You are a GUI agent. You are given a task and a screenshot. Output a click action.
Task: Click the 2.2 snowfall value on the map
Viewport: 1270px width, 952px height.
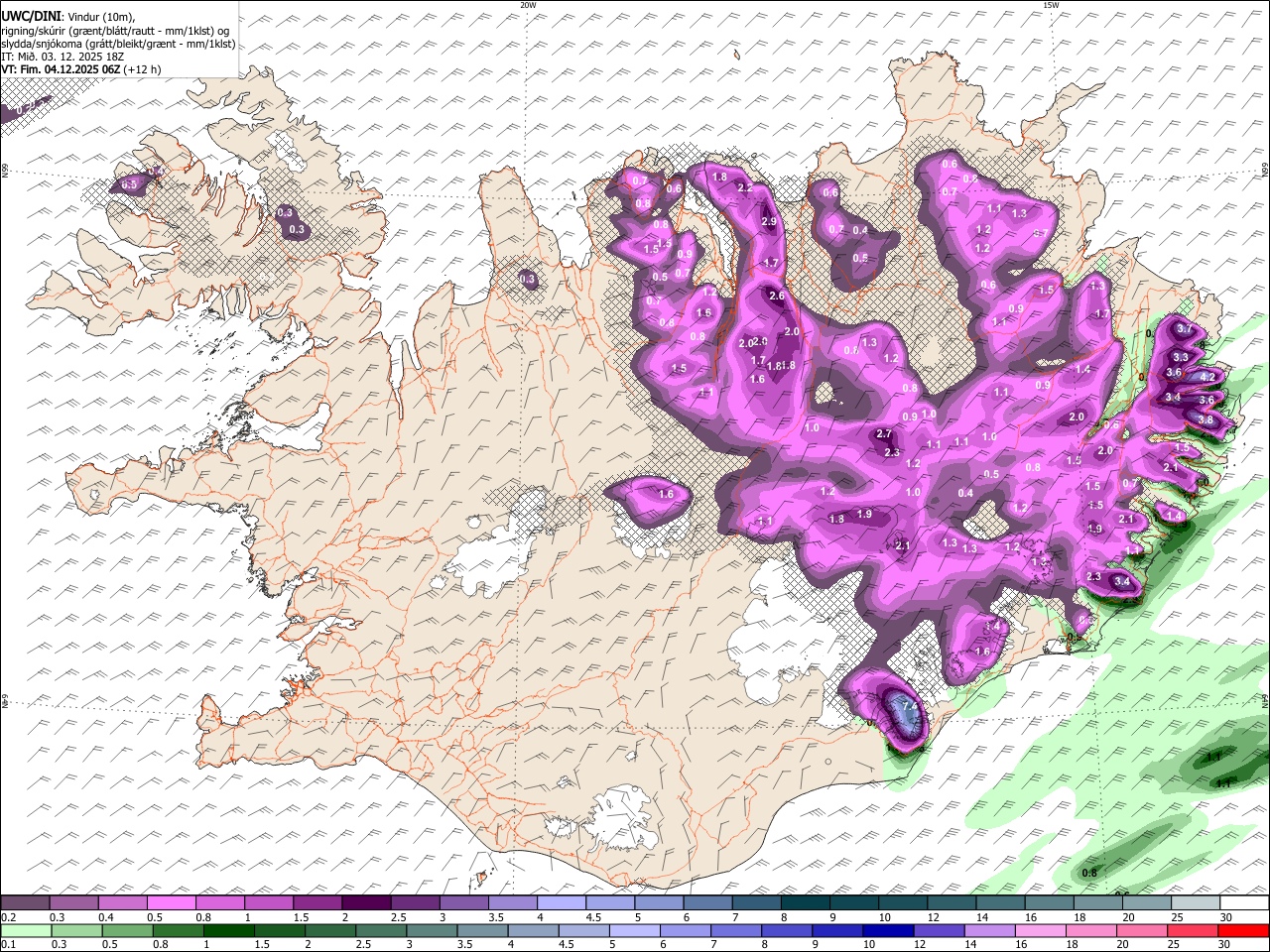click(x=745, y=187)
